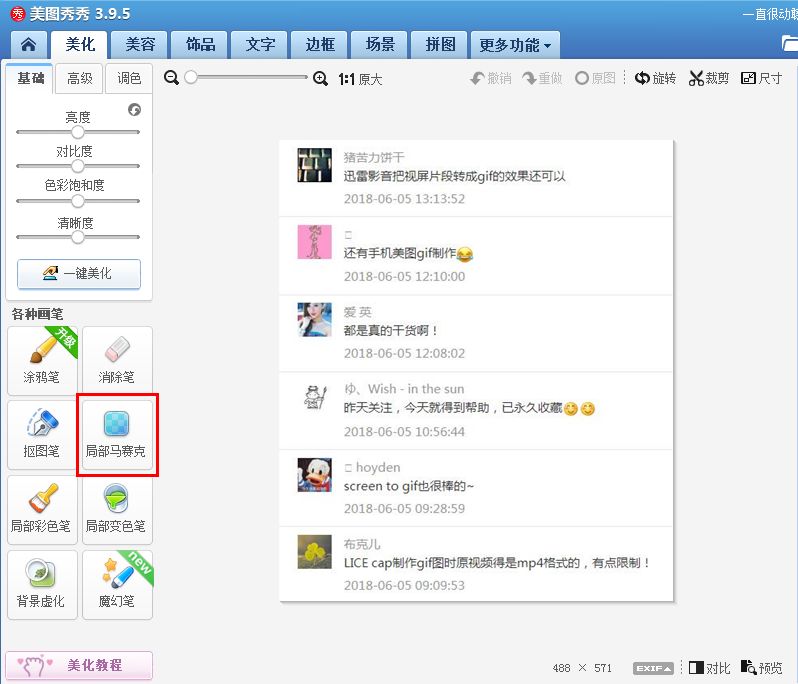Open the 美化教程 tutorial button
798x684 pixels.
[x=79, y=665]
